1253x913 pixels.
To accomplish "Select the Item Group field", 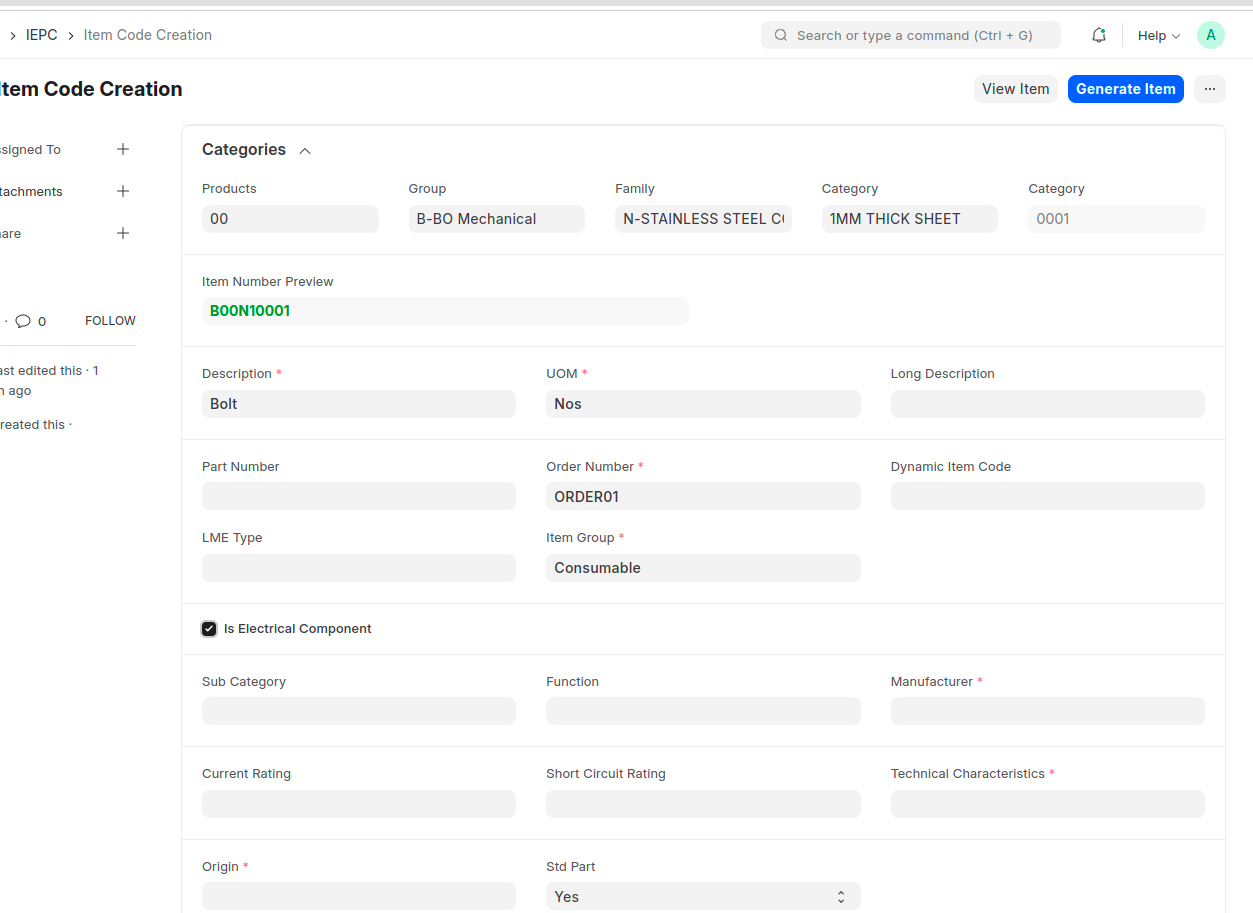I will (x=702, y=568).
